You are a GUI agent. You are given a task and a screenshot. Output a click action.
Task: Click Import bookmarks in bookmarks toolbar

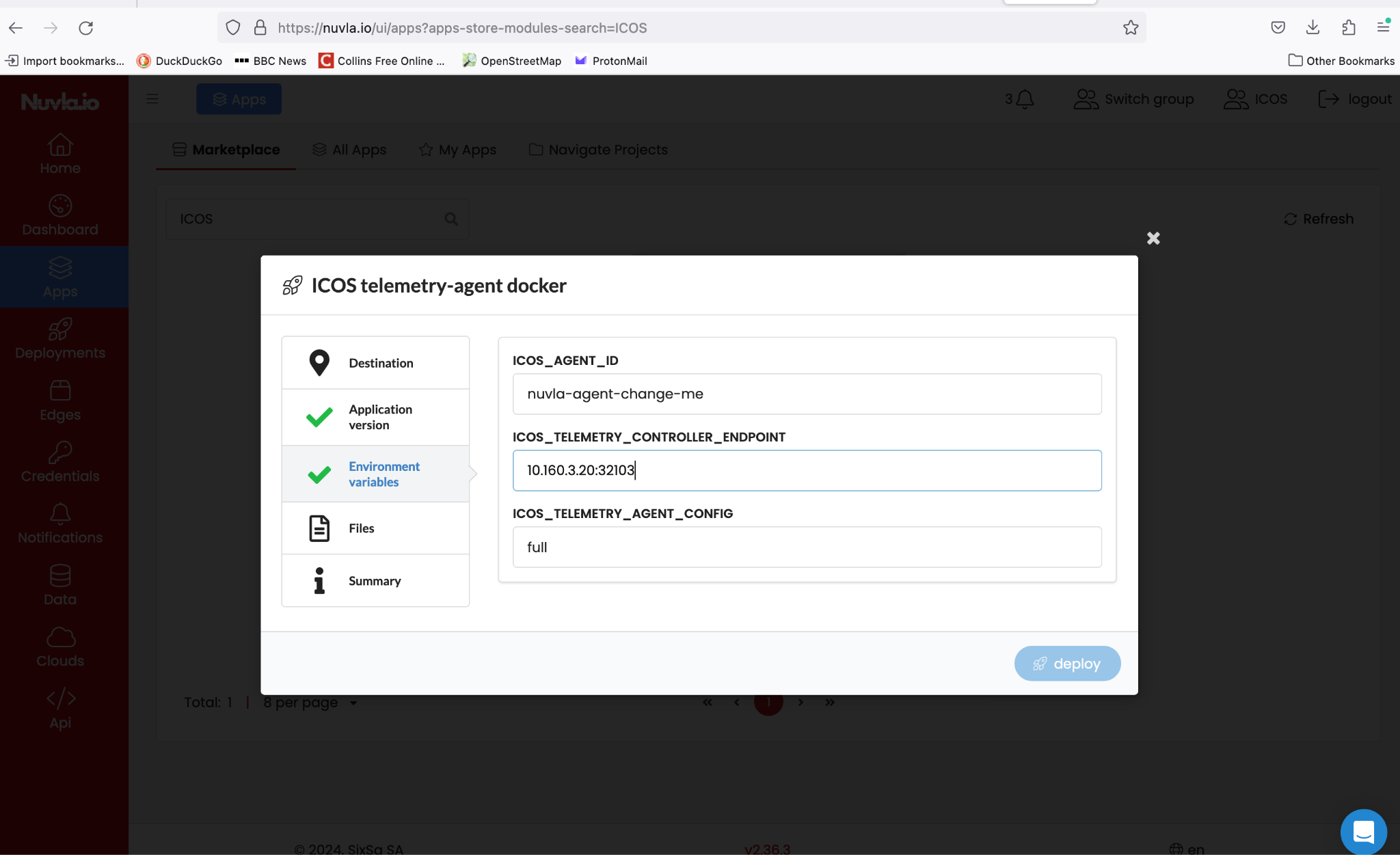(x=65, y=61)
